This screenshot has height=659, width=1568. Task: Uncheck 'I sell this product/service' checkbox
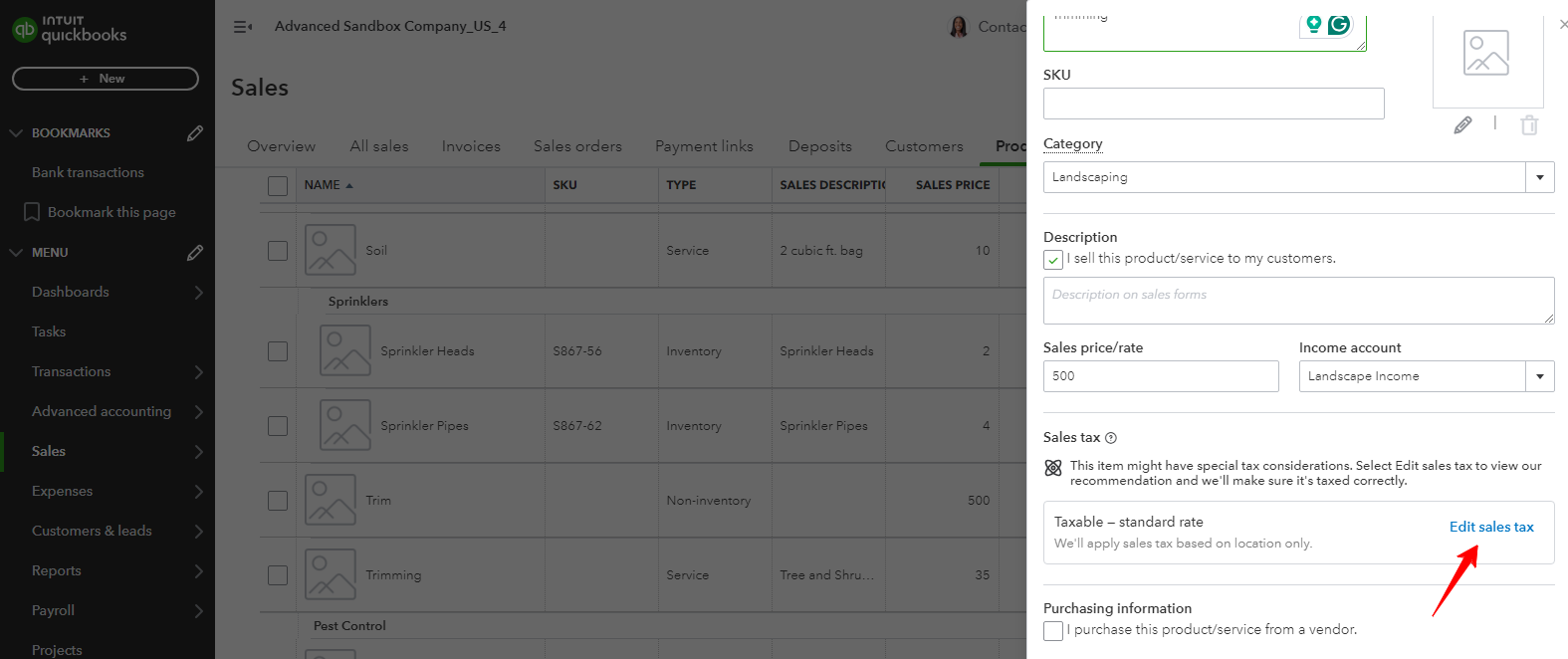click(x=1053, y=260)
